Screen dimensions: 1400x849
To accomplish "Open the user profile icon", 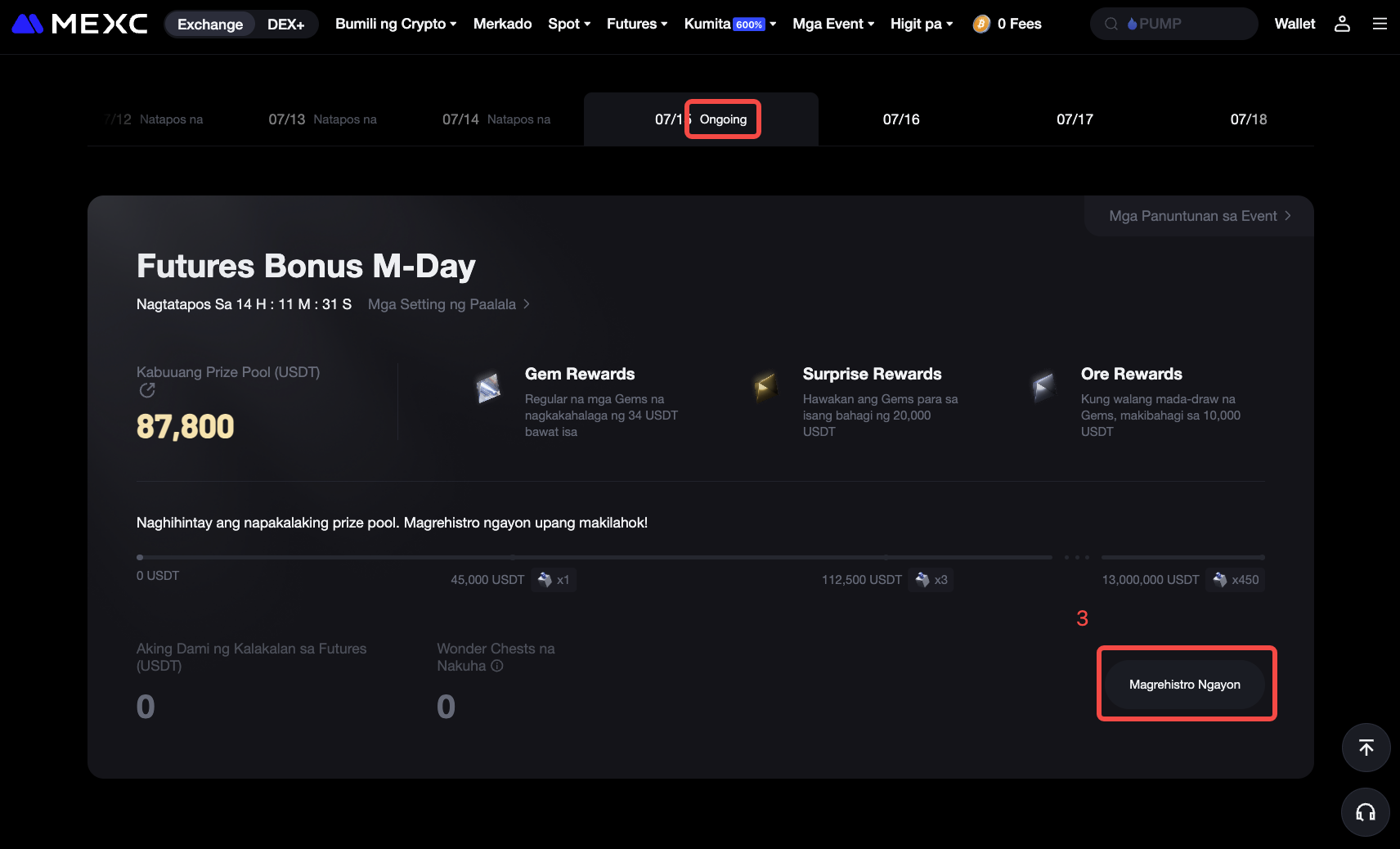I will coord(1342,24).
